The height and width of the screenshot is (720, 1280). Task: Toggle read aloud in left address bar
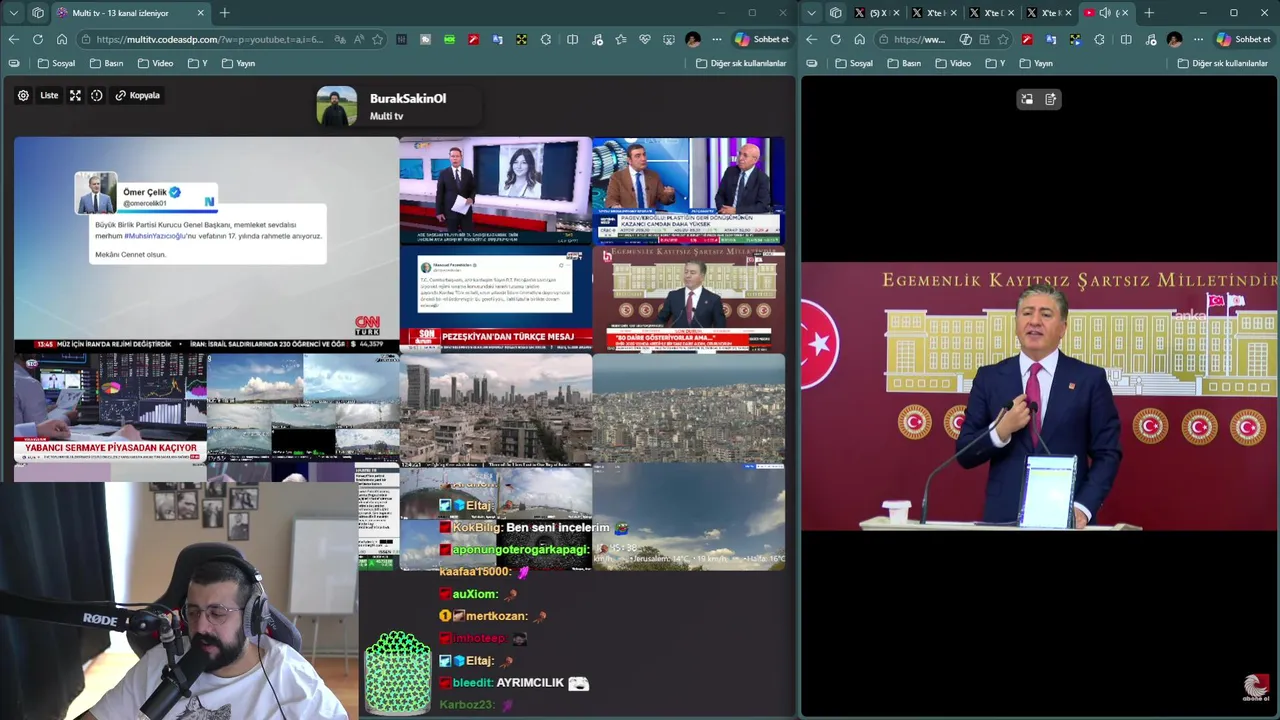pos(359,39)
